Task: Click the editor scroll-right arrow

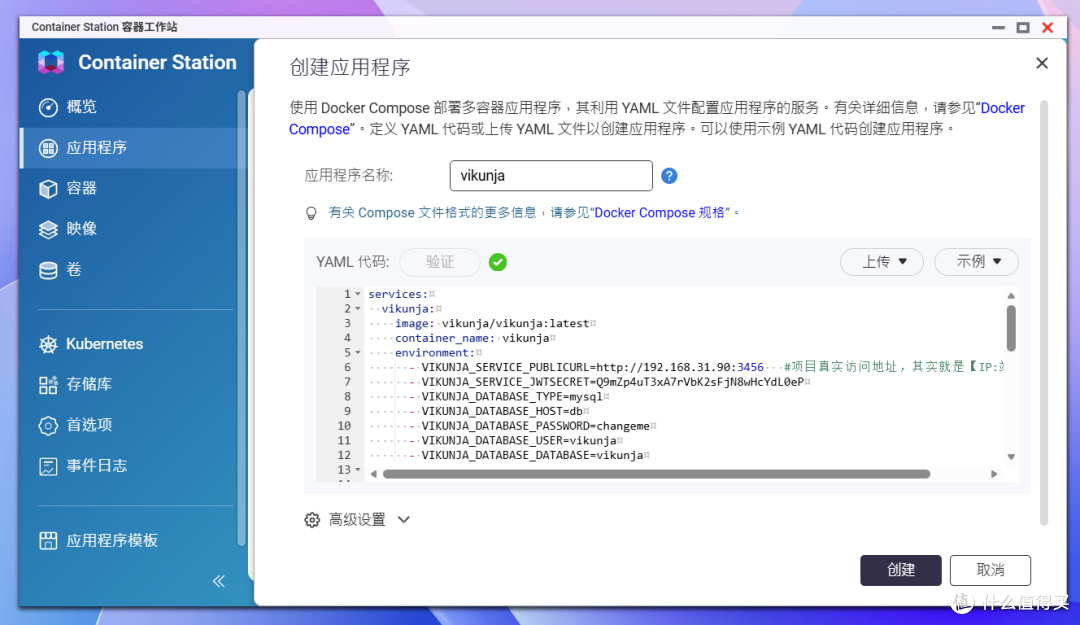Action: (x=994, y=474)
